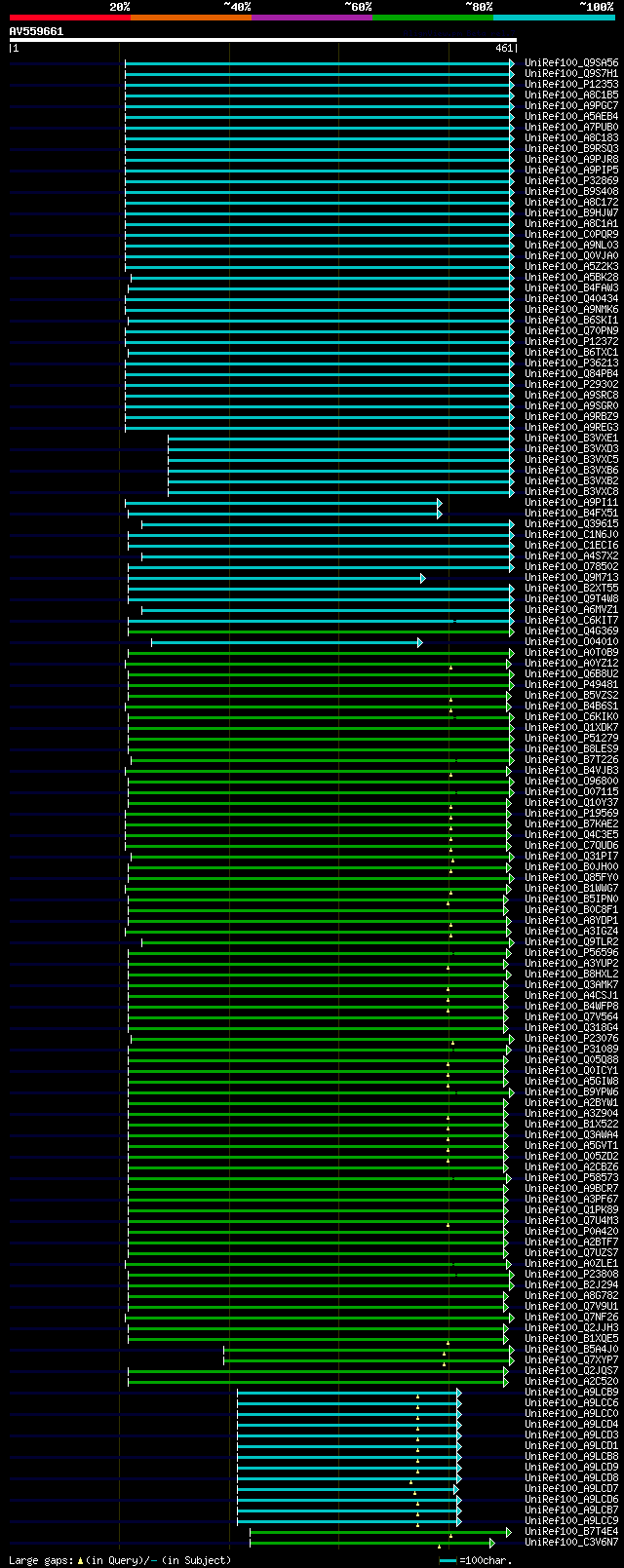Viewport: 624px width, 1568px height.
Task: Click the purple ~60% identity legend bar
Action: 311,18
